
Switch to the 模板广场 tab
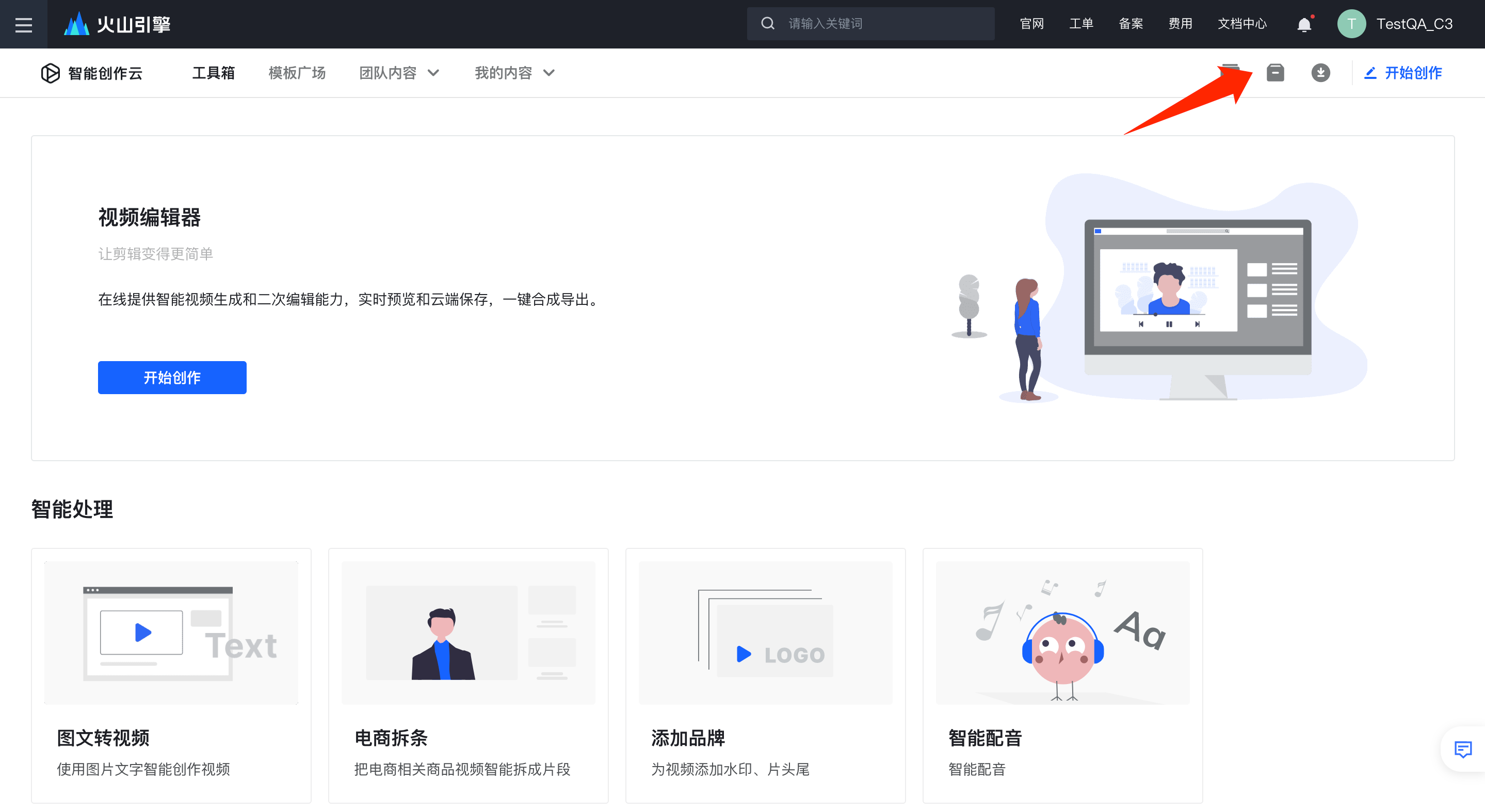point(297,73)
